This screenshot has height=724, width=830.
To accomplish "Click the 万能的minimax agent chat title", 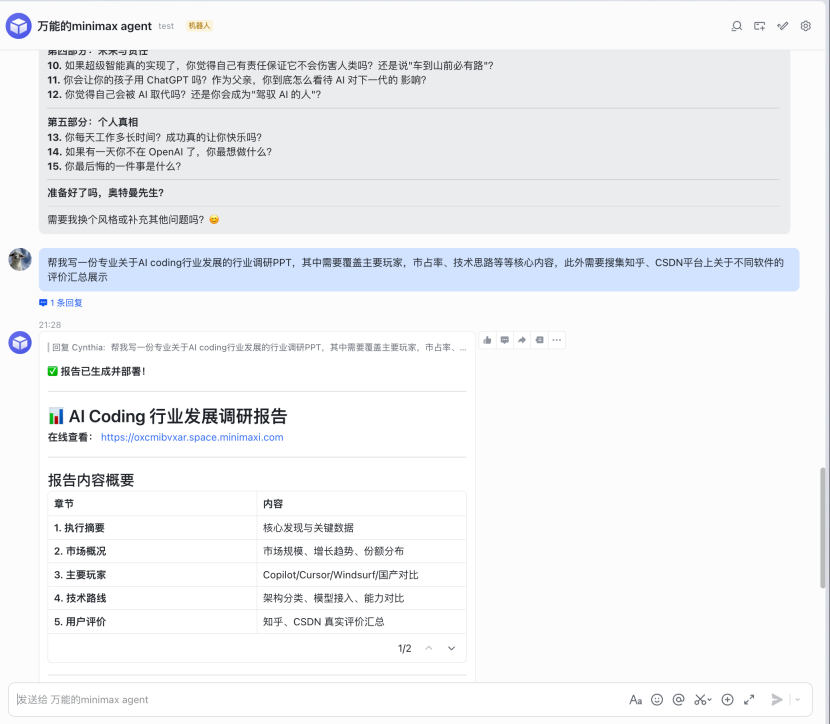I will 94,26.
